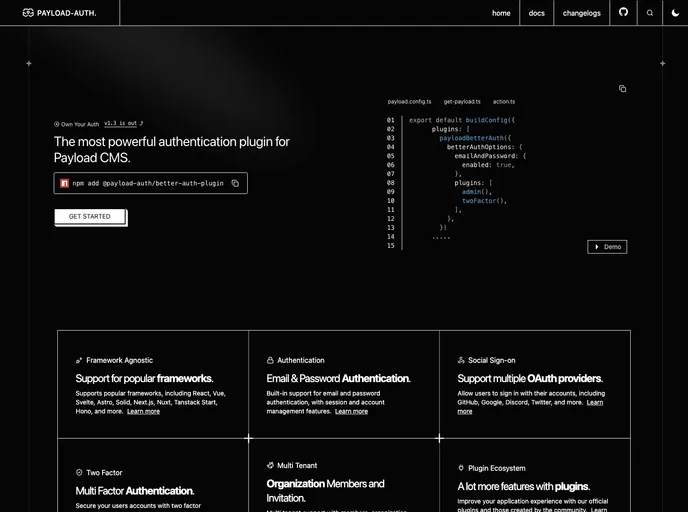This screenshot has height=512, width=688.
Task: Open the changelogs nav item
Action: point(582,13)
